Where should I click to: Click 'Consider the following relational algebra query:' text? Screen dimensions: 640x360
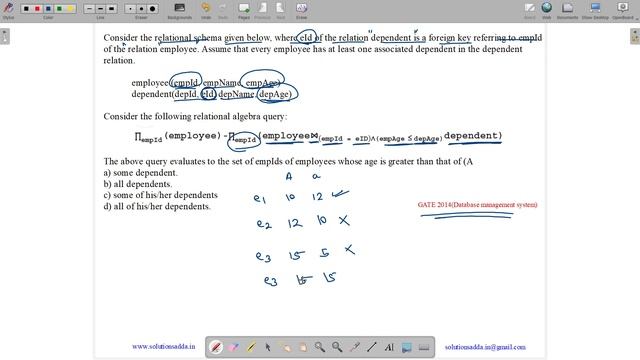point(195,117)
